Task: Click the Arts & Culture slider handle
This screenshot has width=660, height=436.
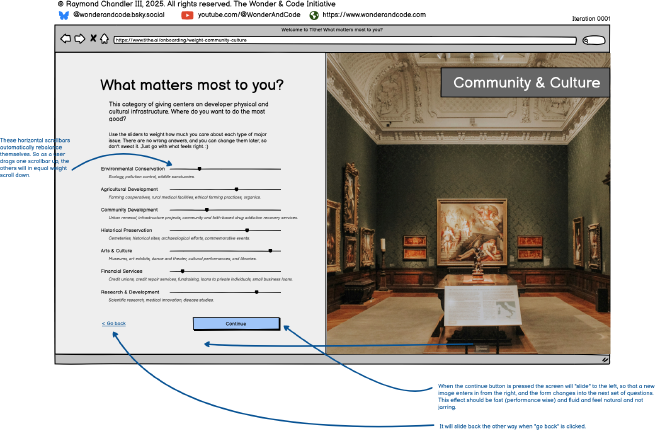Action: [x=270, y=251]
